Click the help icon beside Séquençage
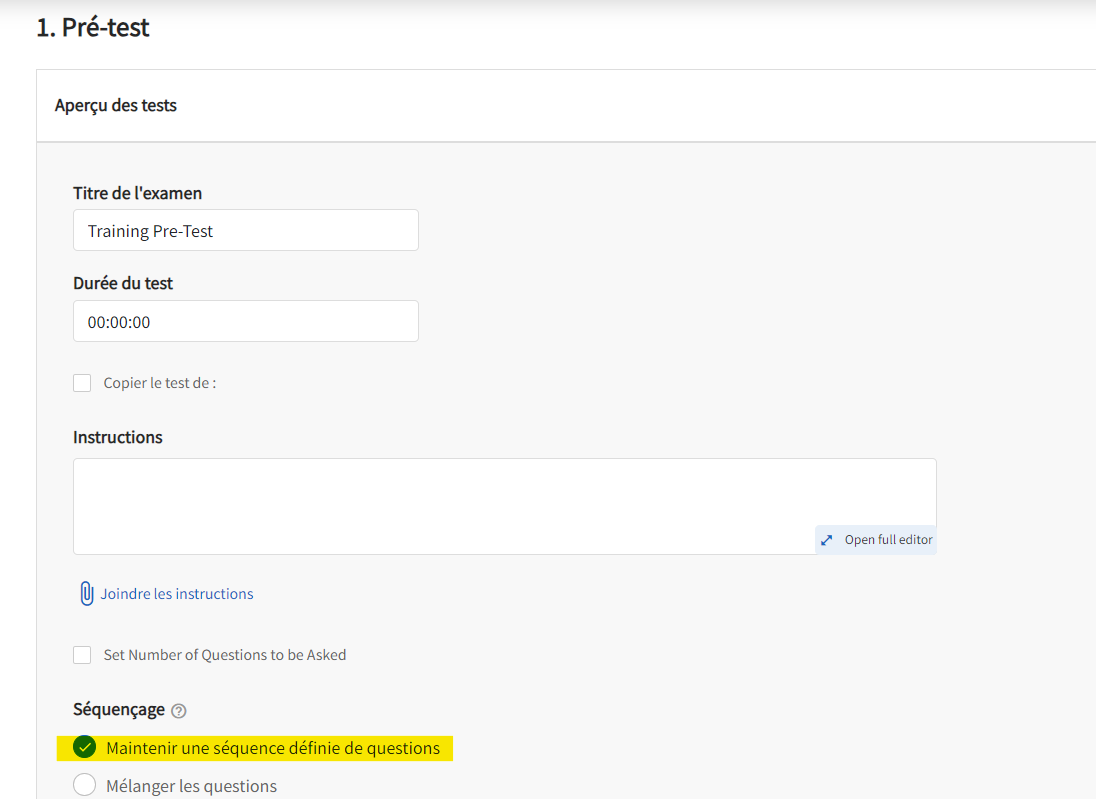1096x799 pixels. click(x=178, y=711)
